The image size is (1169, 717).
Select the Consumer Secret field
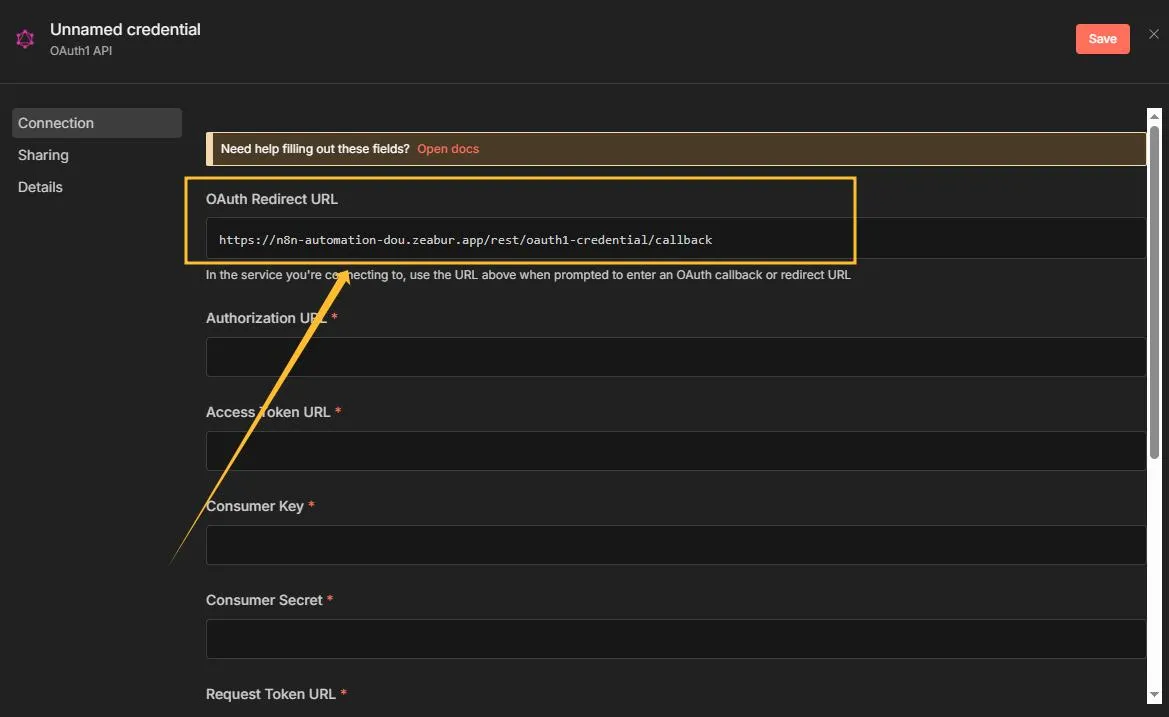[x=676, y=638]
